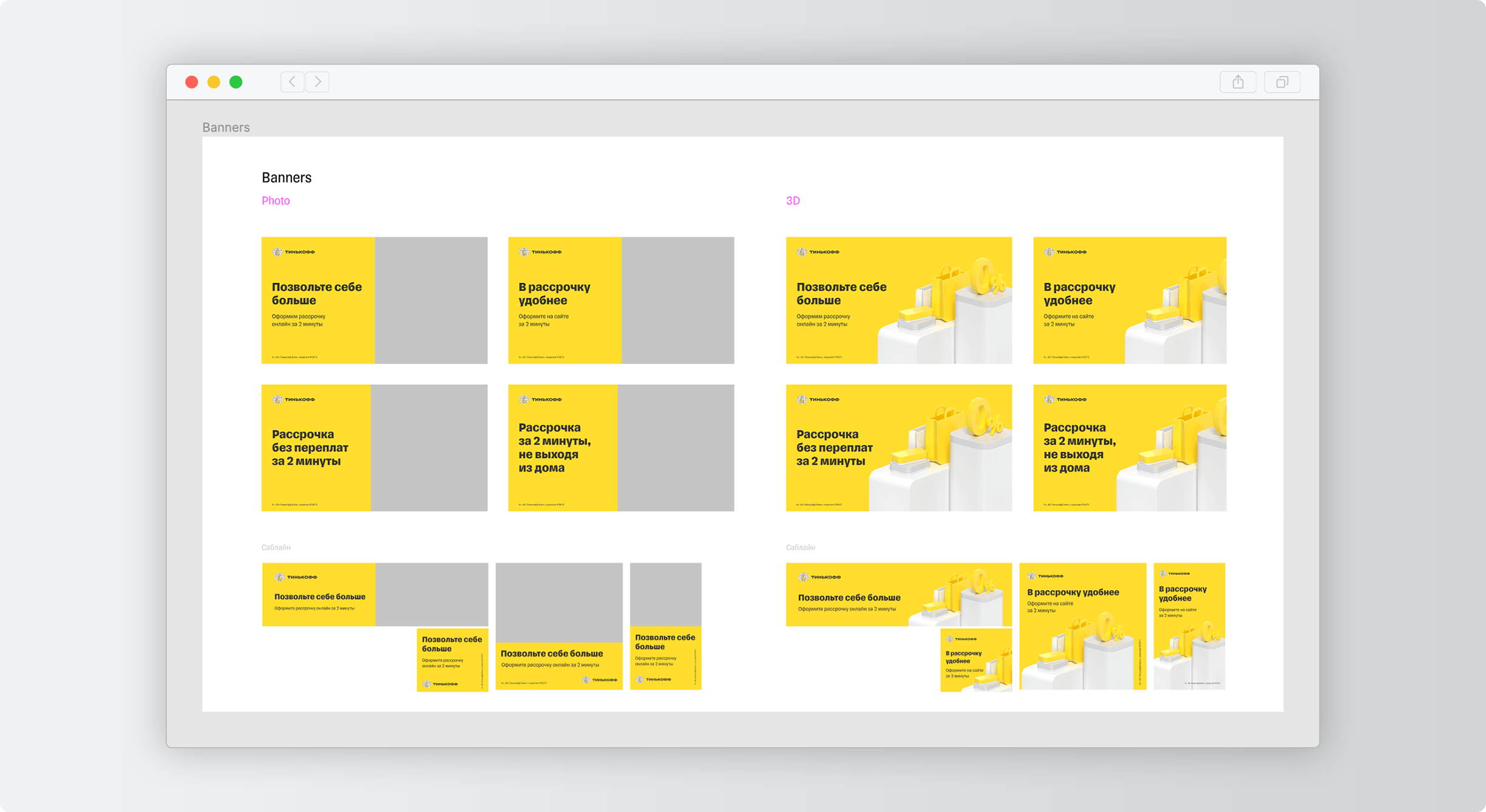Select narrow vertical Photo subline banner
This screenshot has height=812, width=1486.
tap(666, 626)
